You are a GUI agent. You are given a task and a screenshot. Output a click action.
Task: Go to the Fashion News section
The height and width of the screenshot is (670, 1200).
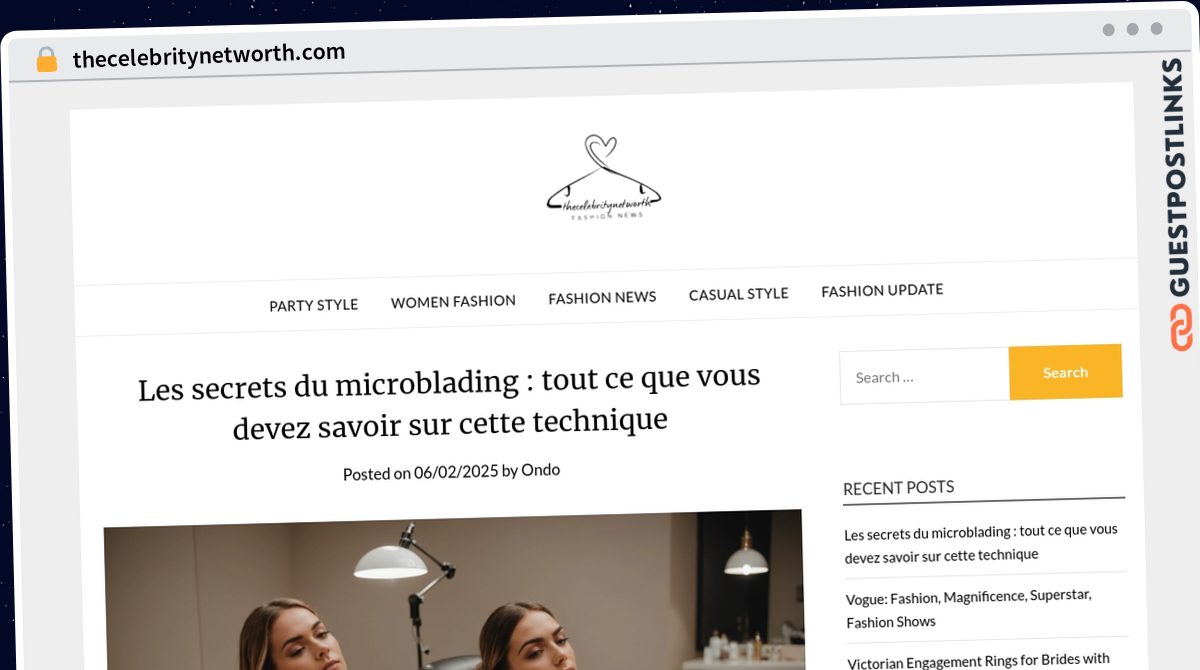coord(602,297)
